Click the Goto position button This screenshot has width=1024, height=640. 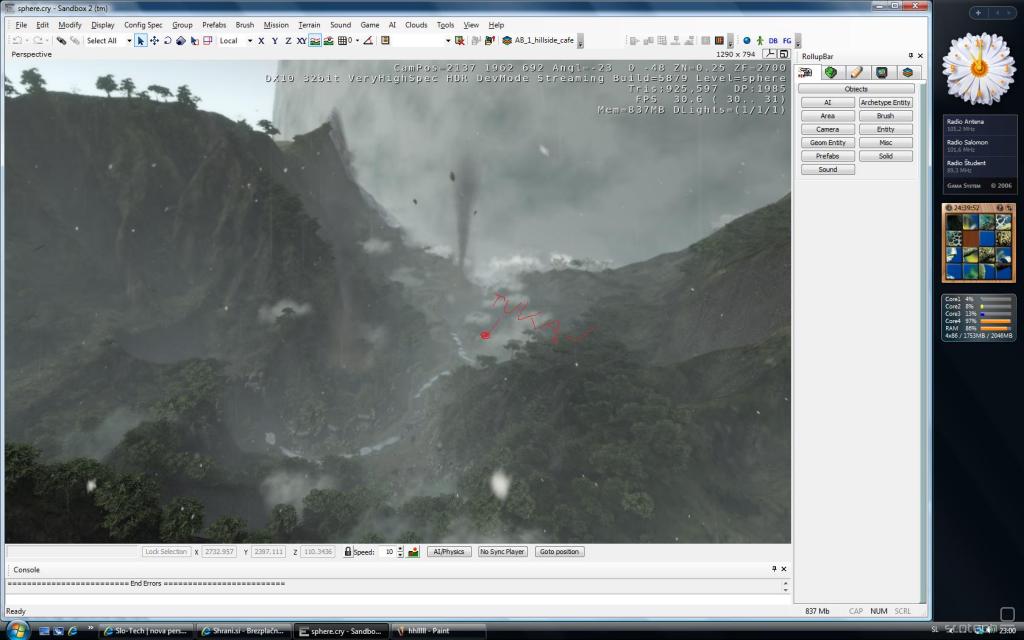coord(559,552)
